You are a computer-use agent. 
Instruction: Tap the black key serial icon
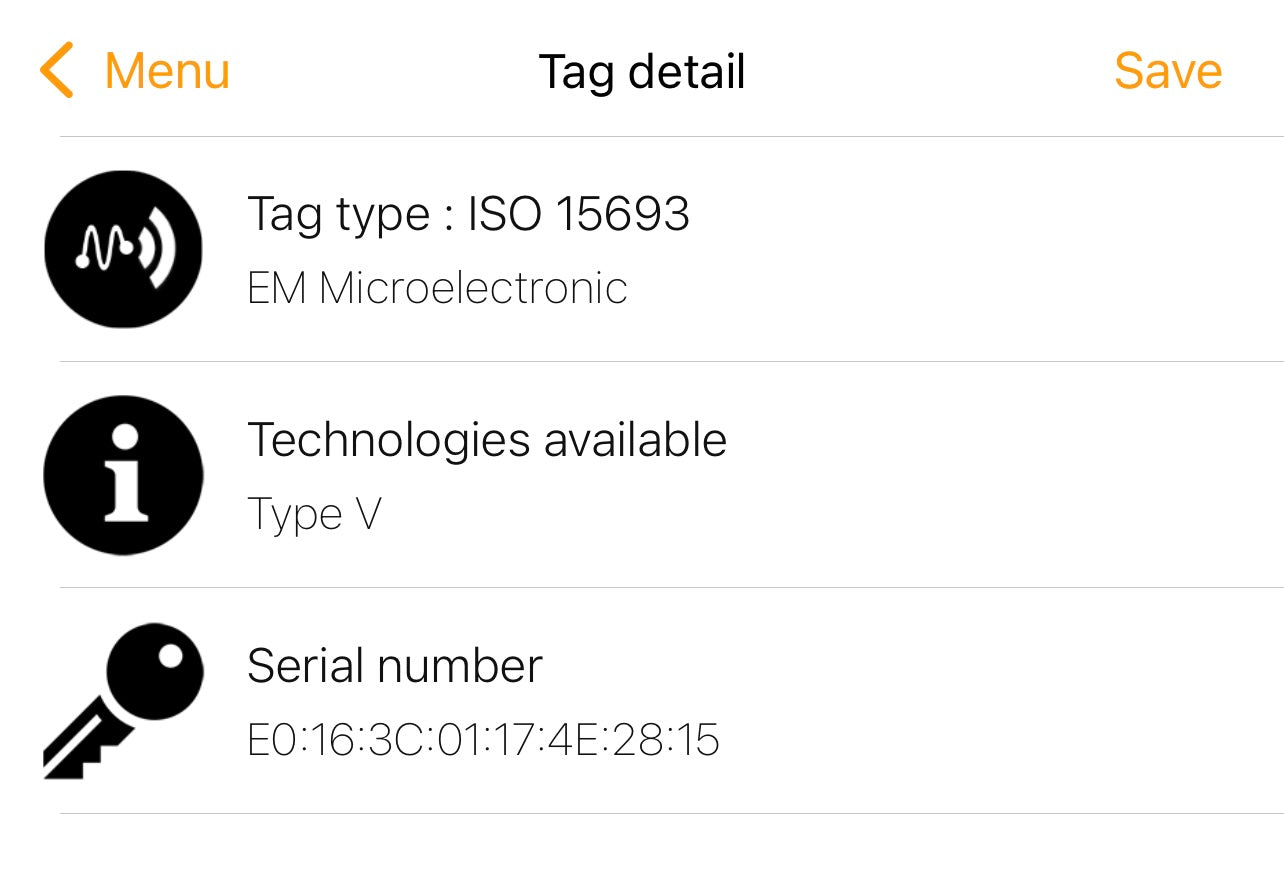pos(123,700)
